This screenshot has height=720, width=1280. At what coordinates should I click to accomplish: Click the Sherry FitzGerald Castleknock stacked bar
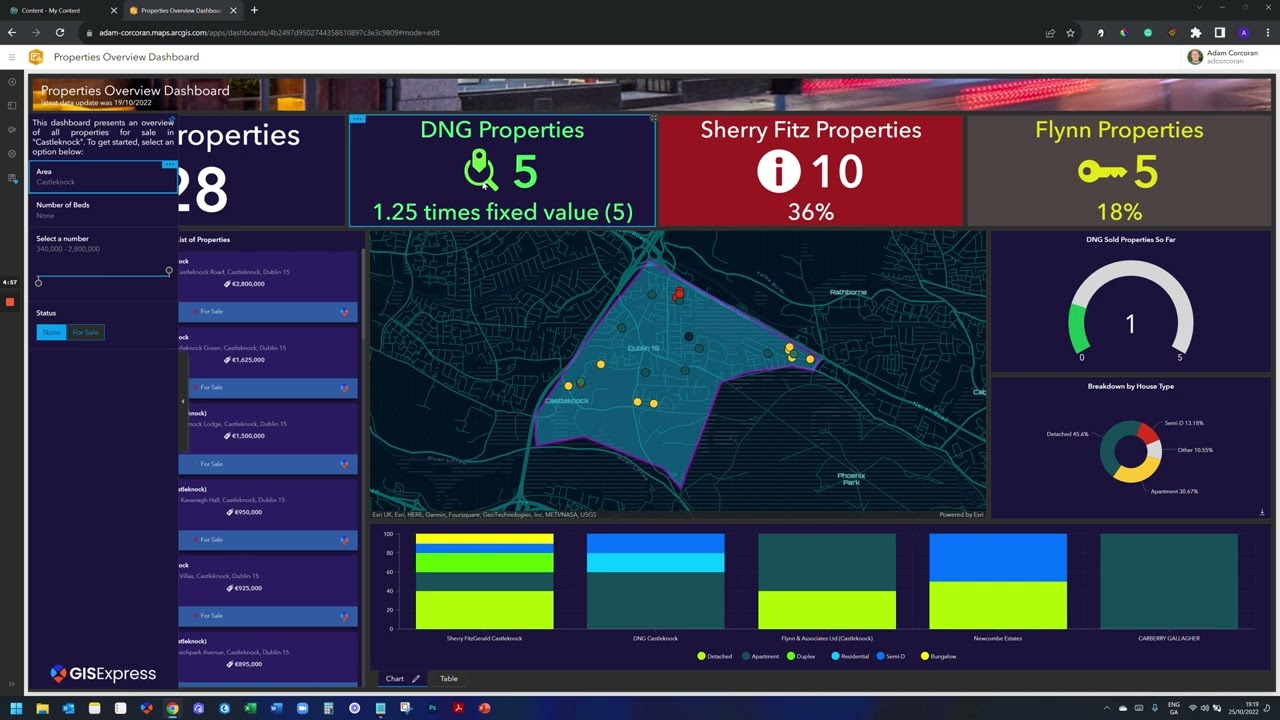tap(484, 581)
